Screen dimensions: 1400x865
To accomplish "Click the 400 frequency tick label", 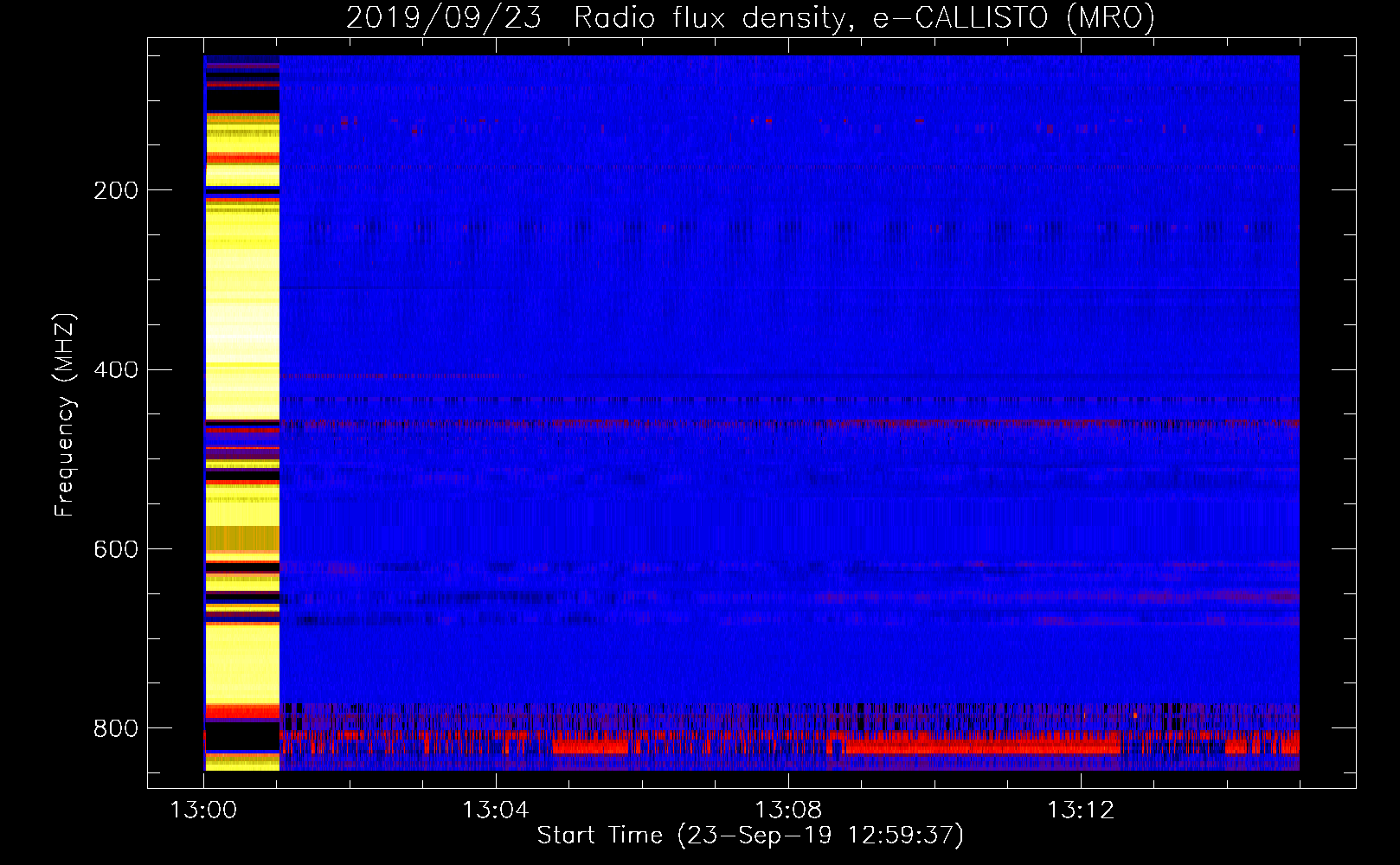I will (116, 370).
